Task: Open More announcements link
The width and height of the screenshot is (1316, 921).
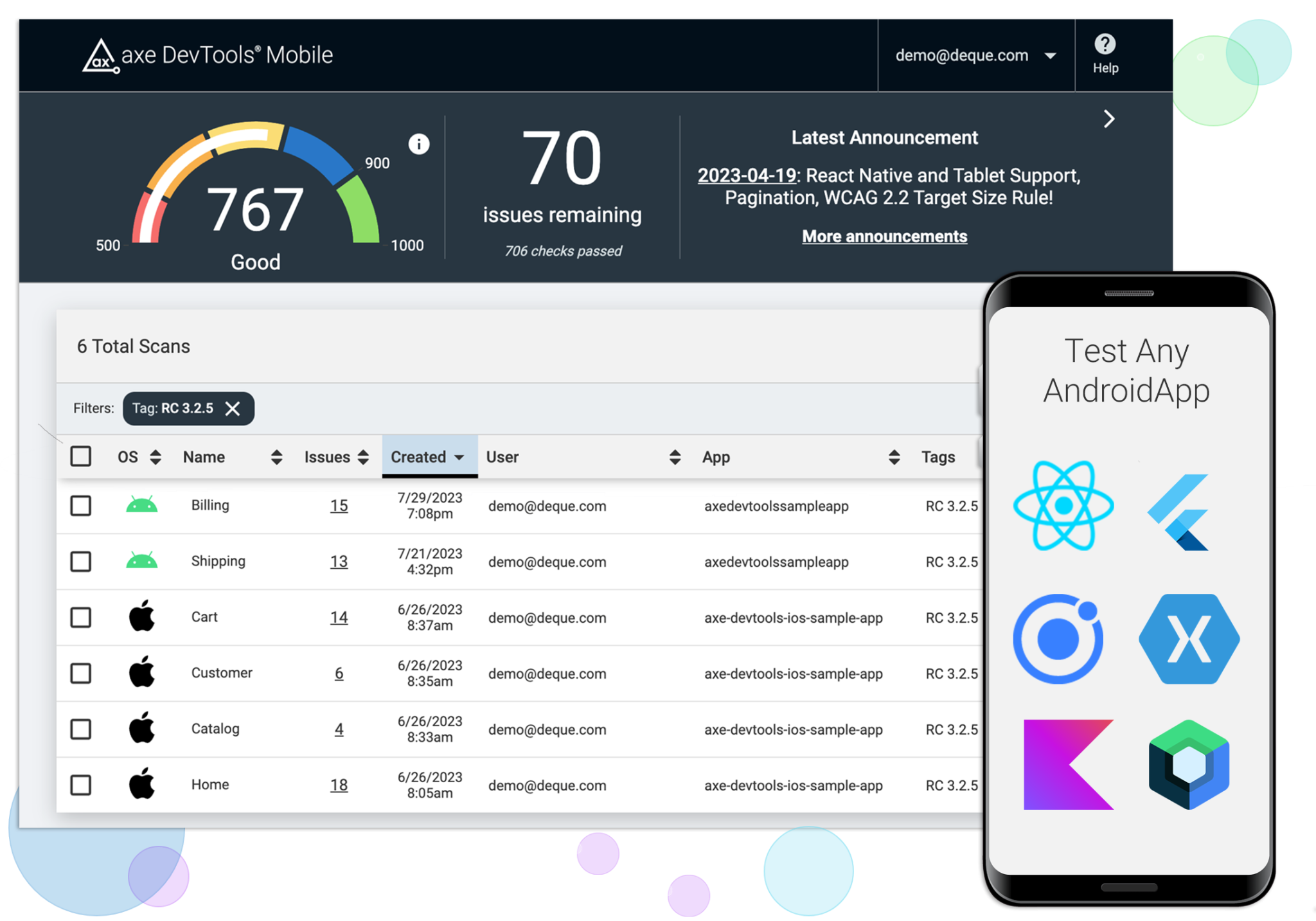Action: (x=884, y=236)
